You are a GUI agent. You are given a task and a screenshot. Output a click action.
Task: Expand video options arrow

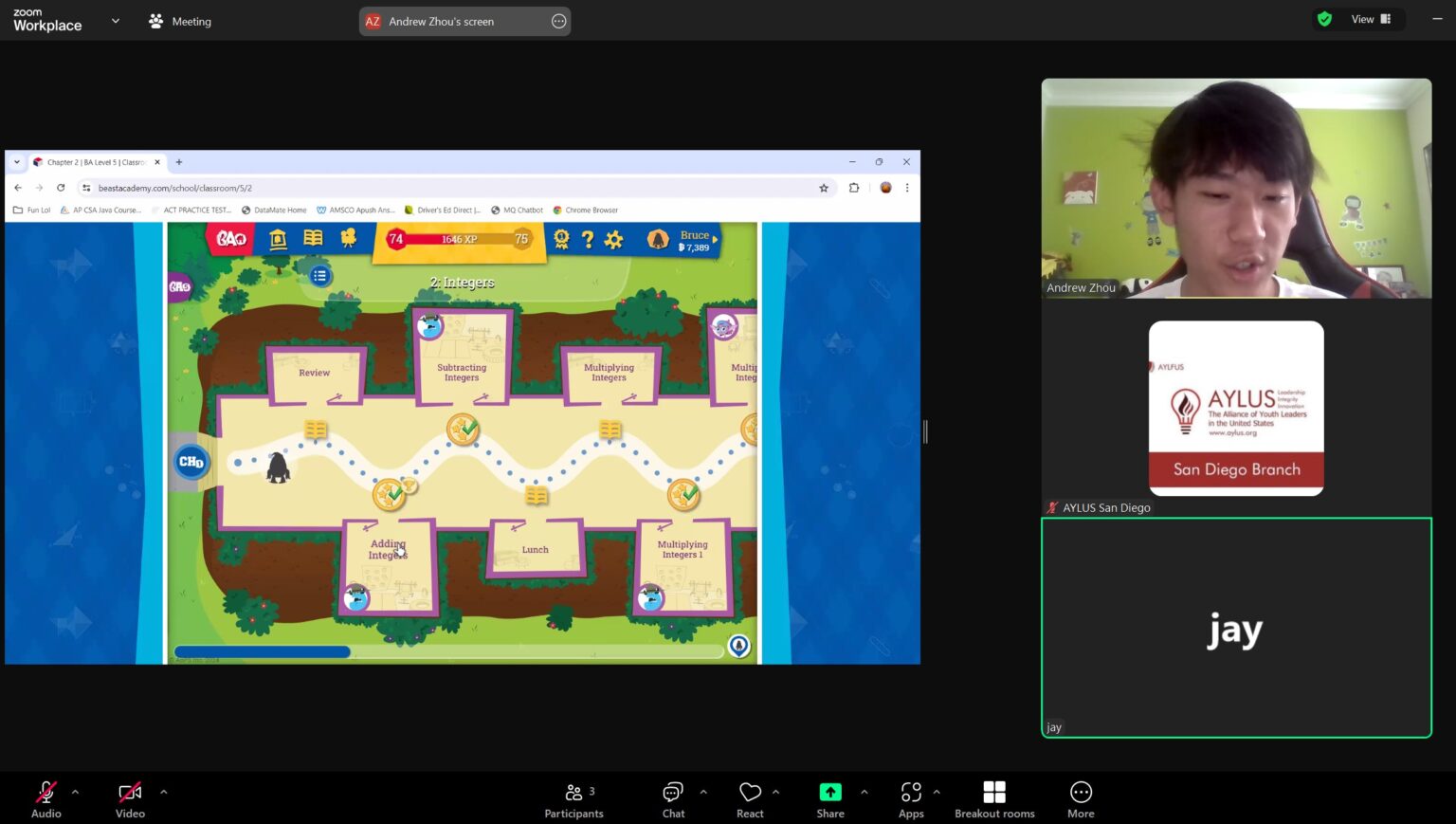[163, 791]
